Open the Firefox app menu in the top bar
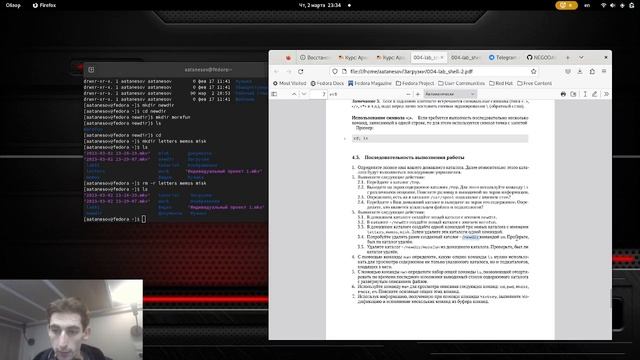This screenshot has width=640, height=360. (x=44, y=5)
